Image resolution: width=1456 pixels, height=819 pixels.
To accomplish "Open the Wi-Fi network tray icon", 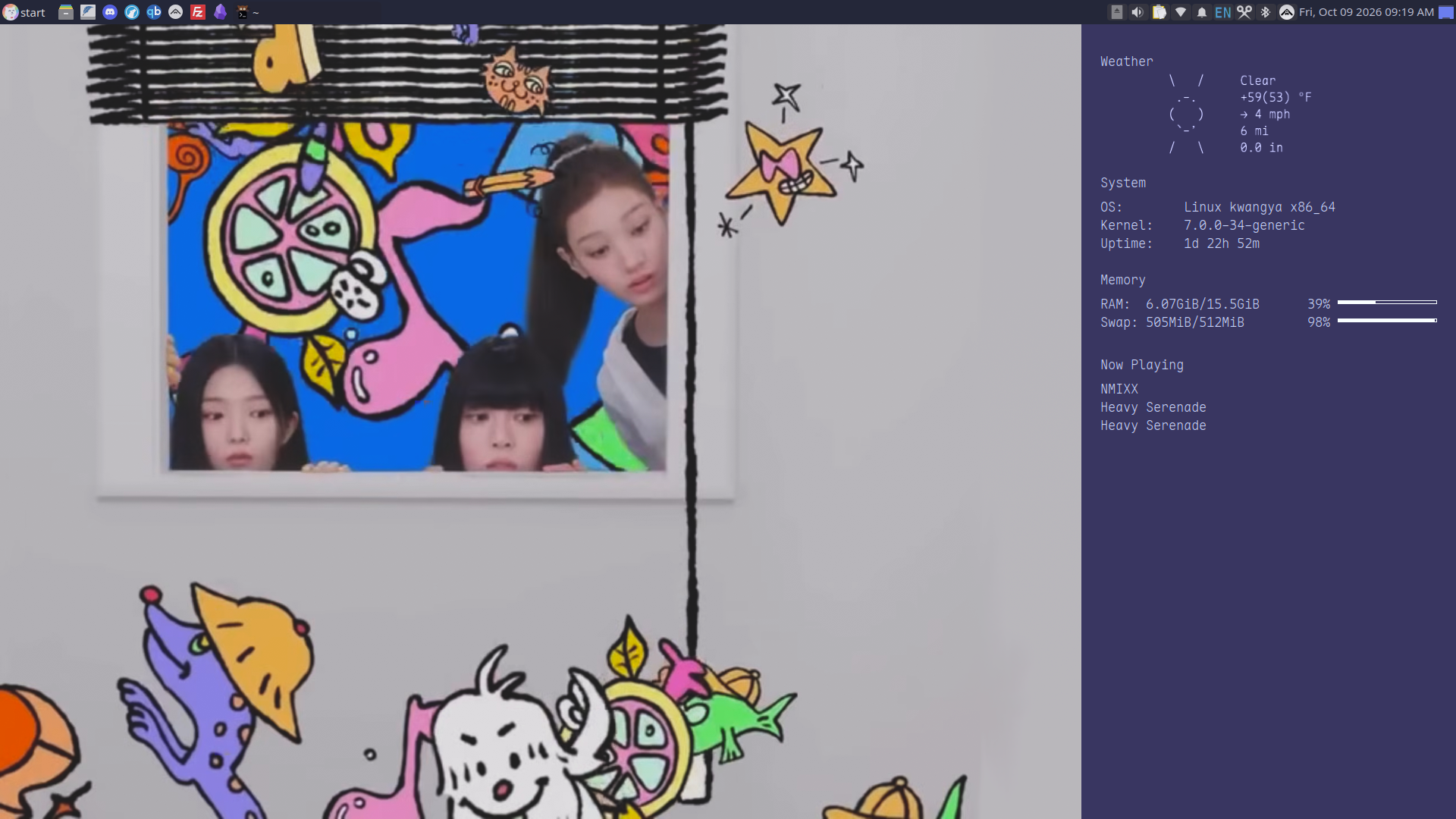I will point(1181,12).
